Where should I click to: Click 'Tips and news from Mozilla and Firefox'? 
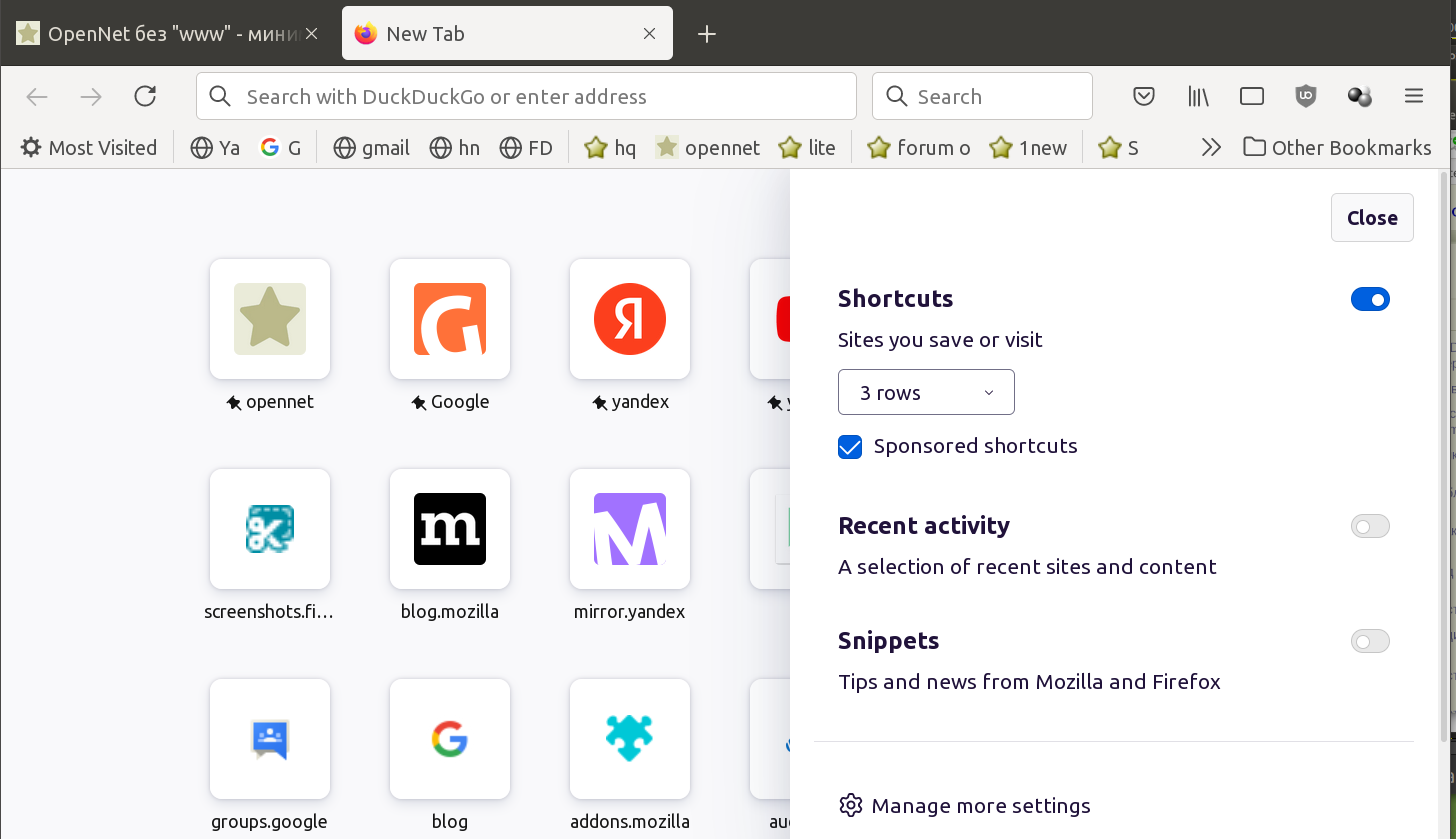(x=1029, y=682)
